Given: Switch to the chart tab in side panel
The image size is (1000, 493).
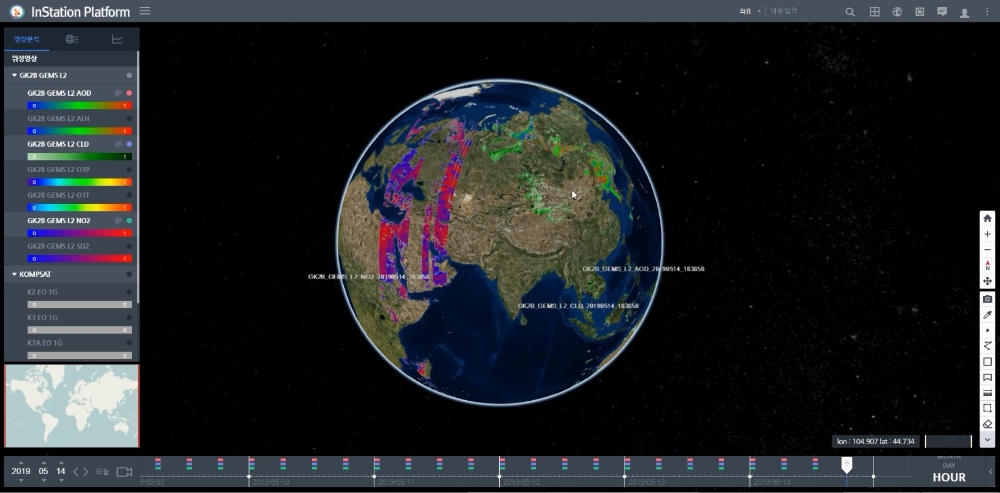Looking at the screenshot, I should [117, 39].
